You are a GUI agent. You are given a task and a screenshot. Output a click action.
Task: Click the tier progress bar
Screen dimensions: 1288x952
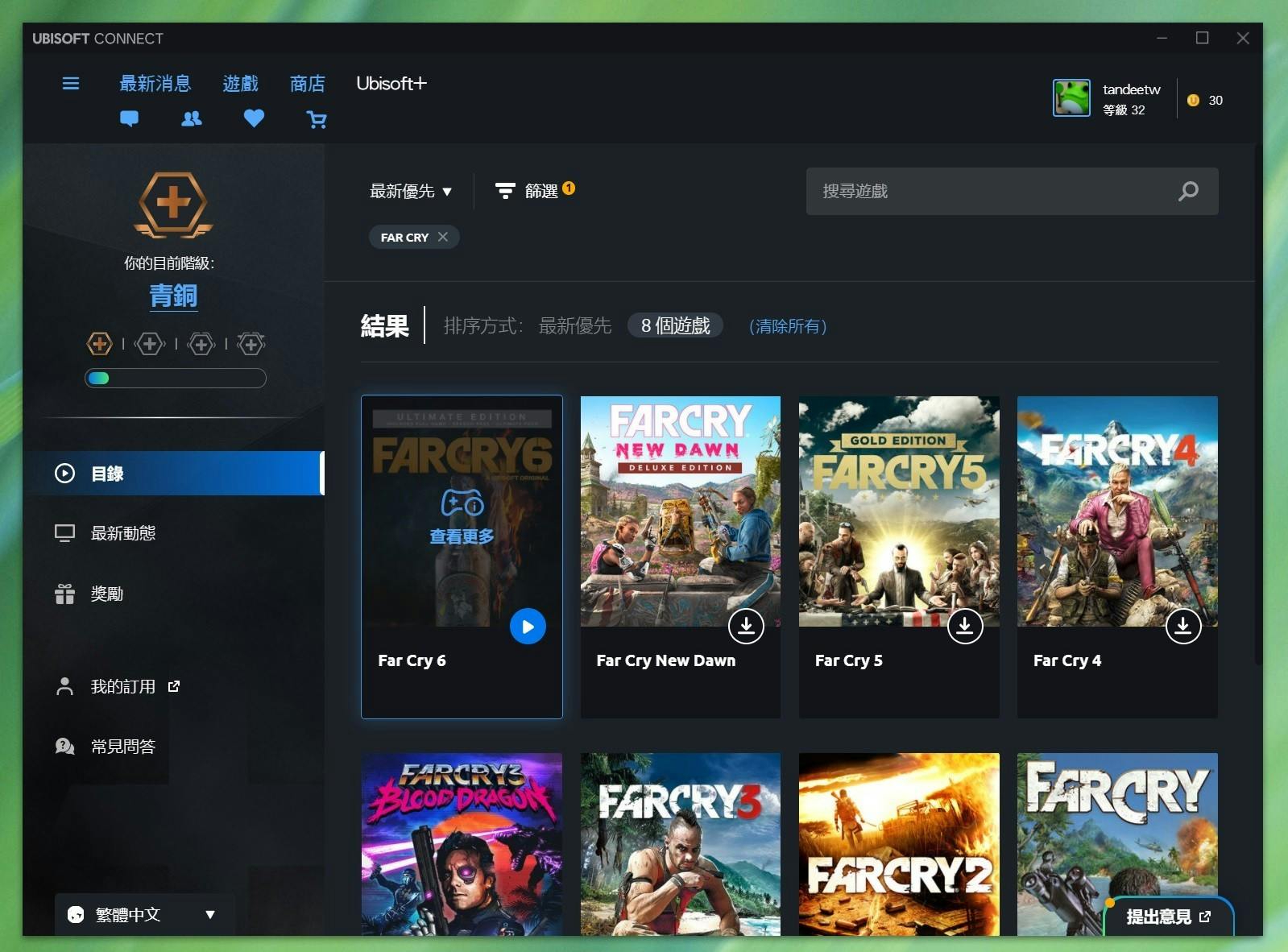pos(176,379)
